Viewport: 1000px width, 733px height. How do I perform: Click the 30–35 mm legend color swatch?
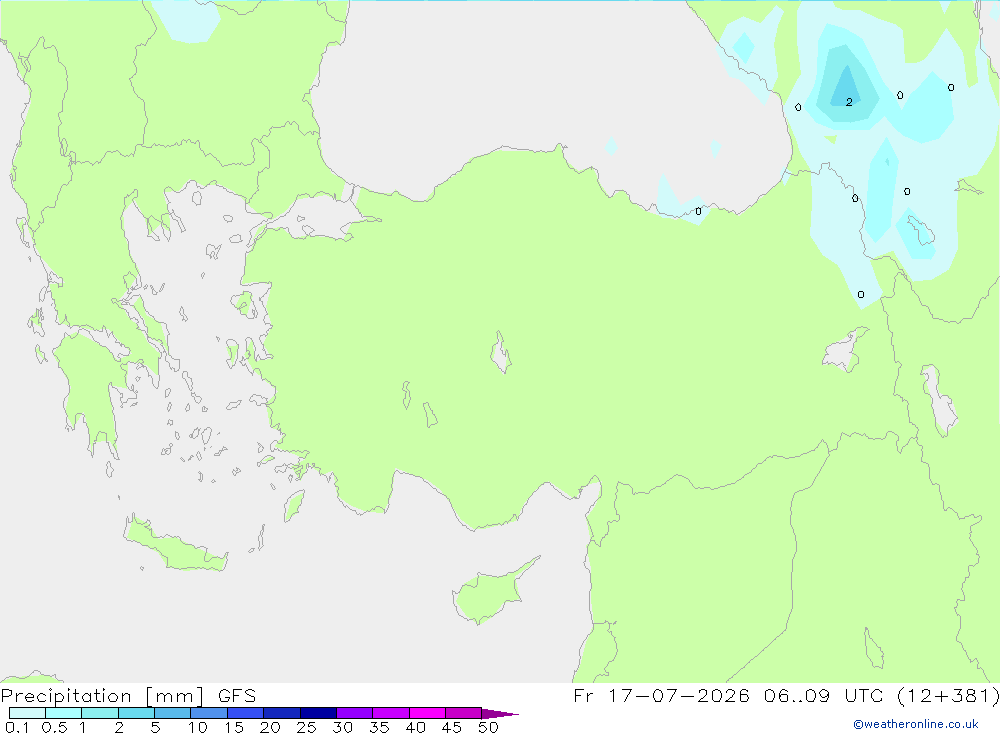click(355, 713)
